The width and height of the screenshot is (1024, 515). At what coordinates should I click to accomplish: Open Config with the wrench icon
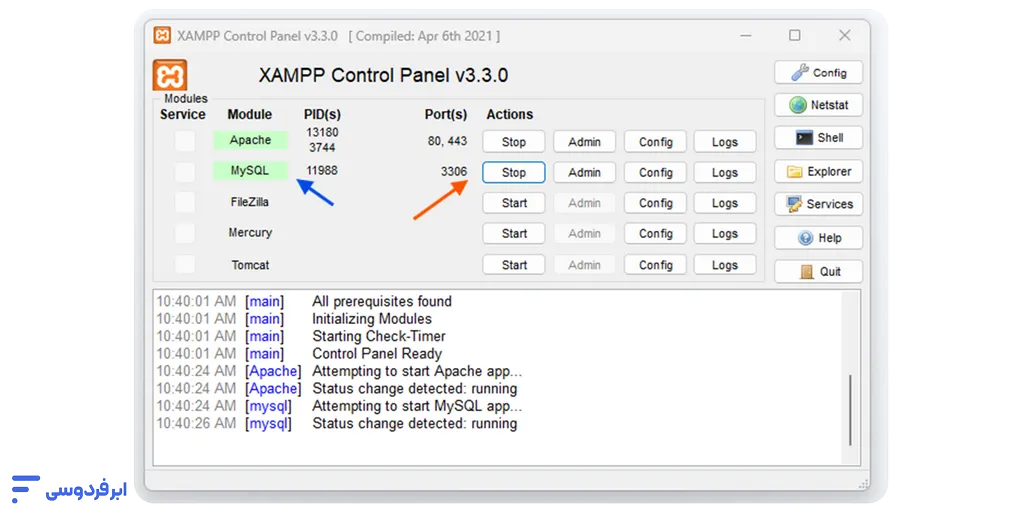tap(818, 72)
